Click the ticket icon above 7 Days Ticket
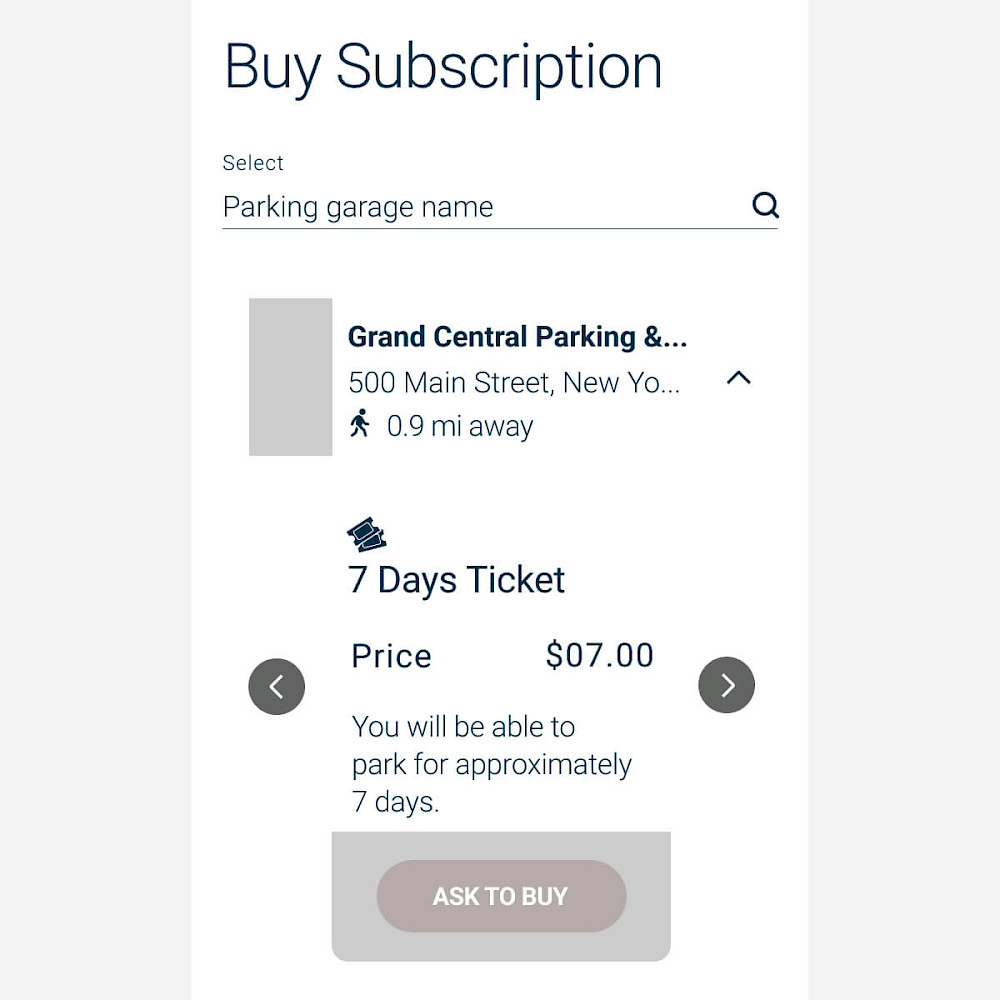The width and height of the screenshot is (1000, 1000). point(366,535)
